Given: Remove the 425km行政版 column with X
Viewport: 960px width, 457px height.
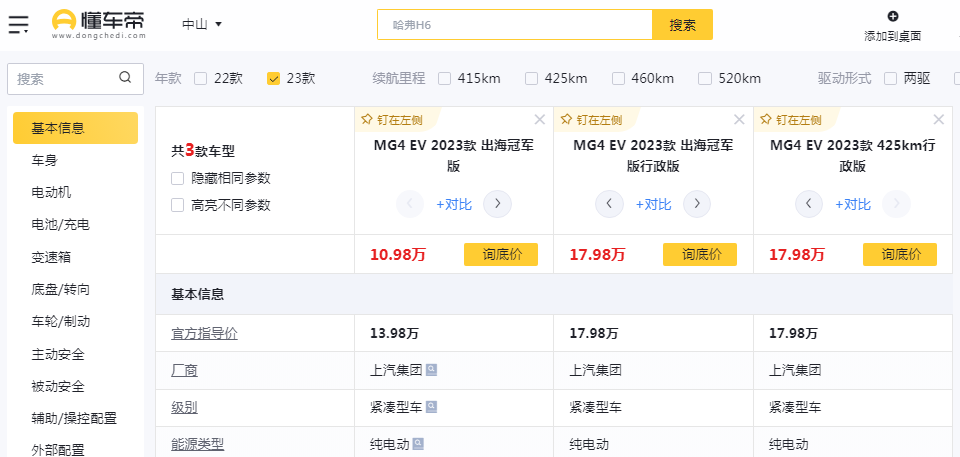Looking at the screenshot, I should (x=939, y=119).
